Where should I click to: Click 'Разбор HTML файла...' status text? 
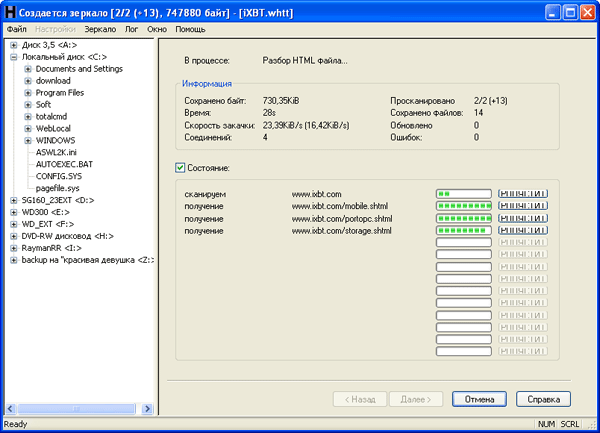click(305, 61)
